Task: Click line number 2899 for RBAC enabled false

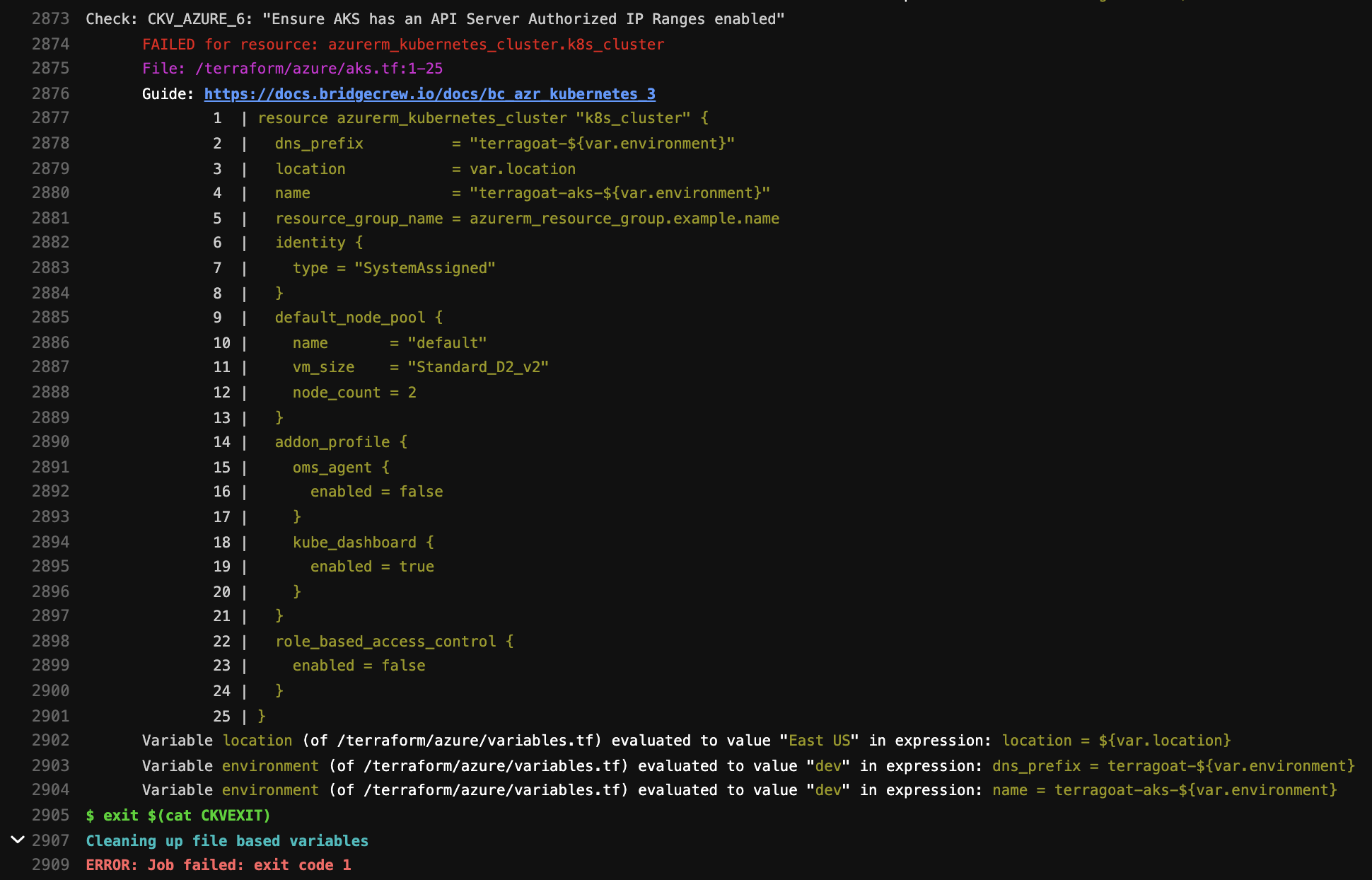Action: tap(50, 665)
